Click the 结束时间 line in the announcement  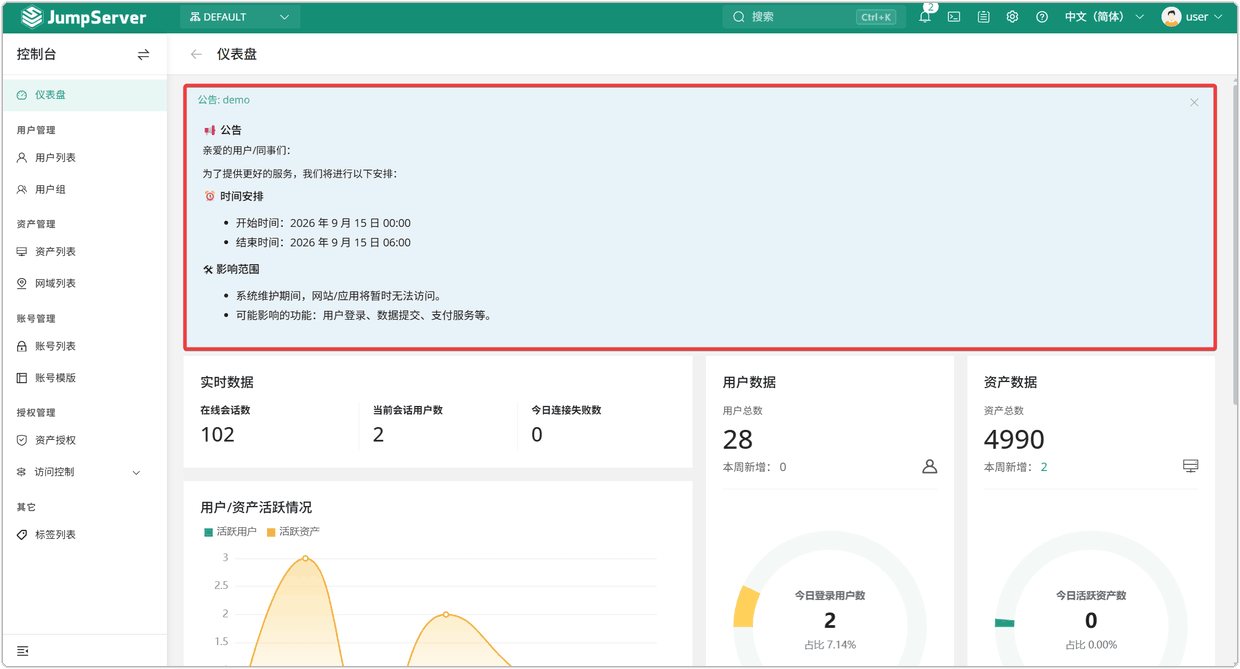(x=323, y=243)
